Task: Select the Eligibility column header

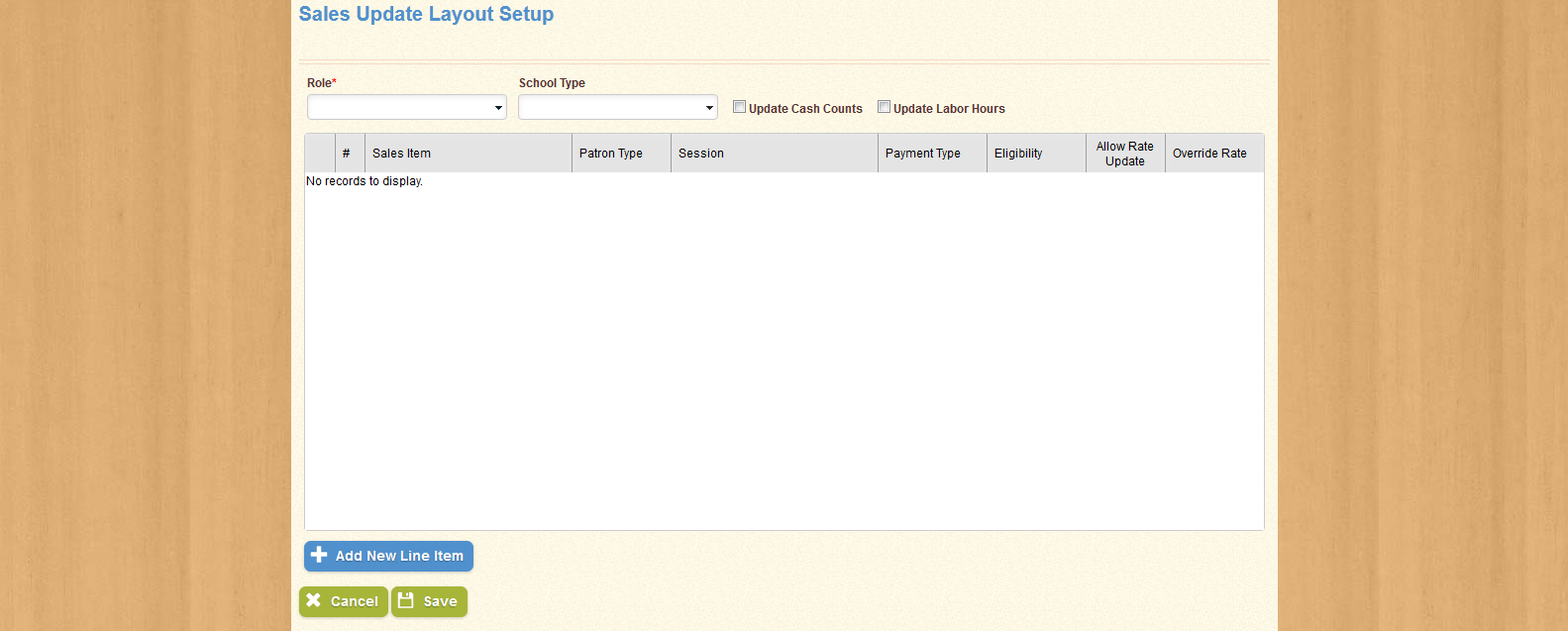Action: [1018, 154]
